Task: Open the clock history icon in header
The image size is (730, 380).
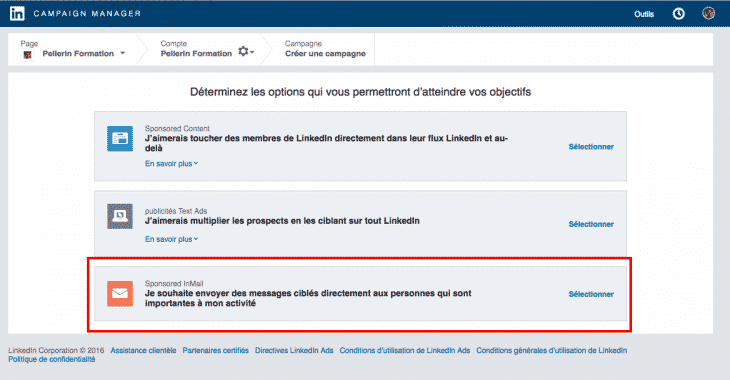Action: click(x=679, y=14)
